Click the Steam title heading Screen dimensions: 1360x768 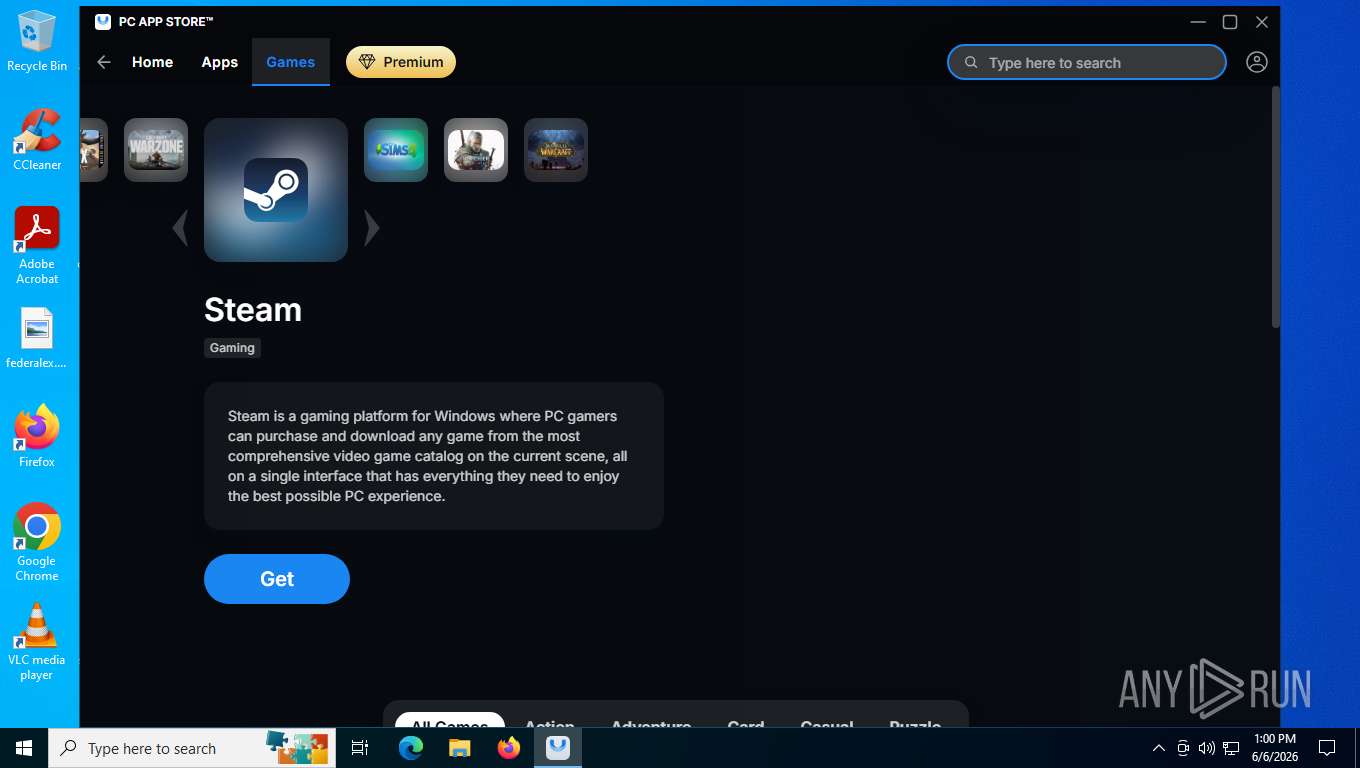[x=253, y=310]
